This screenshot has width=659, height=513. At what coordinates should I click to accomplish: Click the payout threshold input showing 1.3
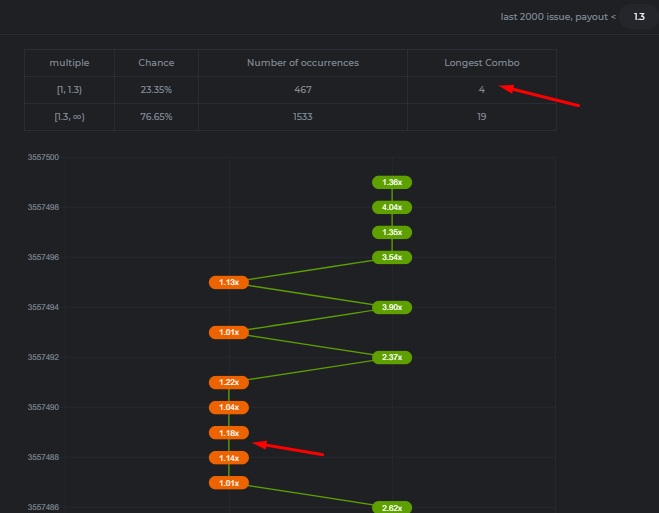pyautogui.click(x=638, y=17)
